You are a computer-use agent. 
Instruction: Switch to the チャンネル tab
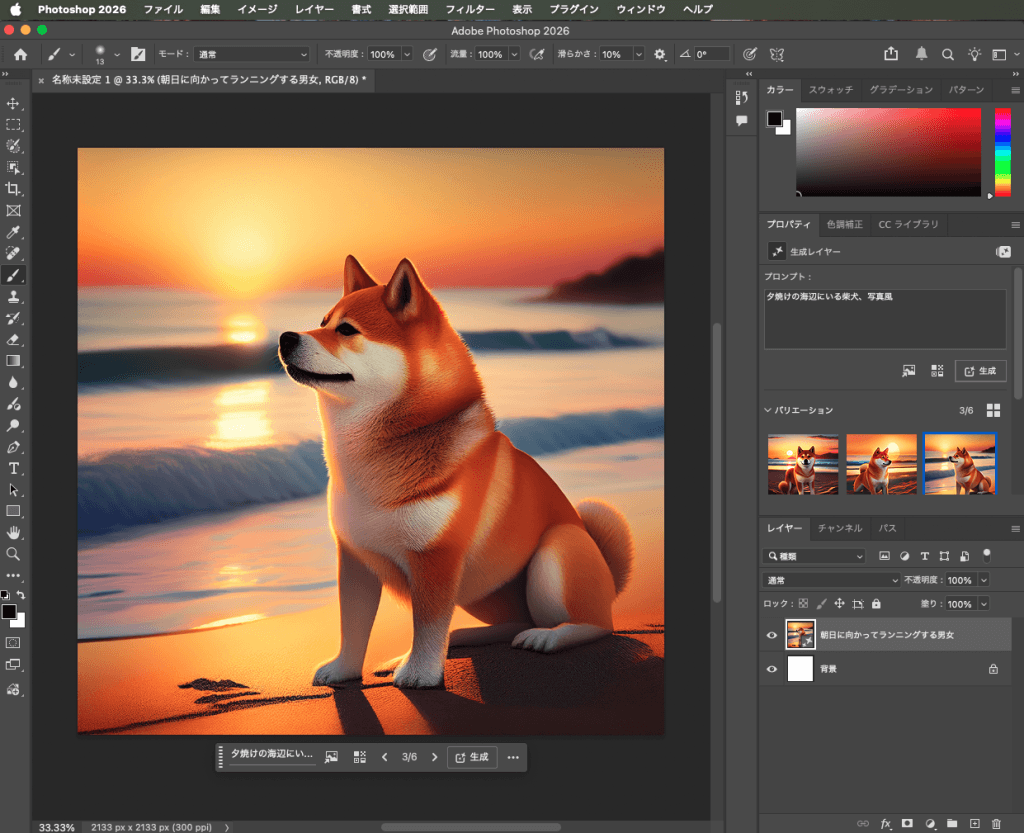click(x=840, y=527)
